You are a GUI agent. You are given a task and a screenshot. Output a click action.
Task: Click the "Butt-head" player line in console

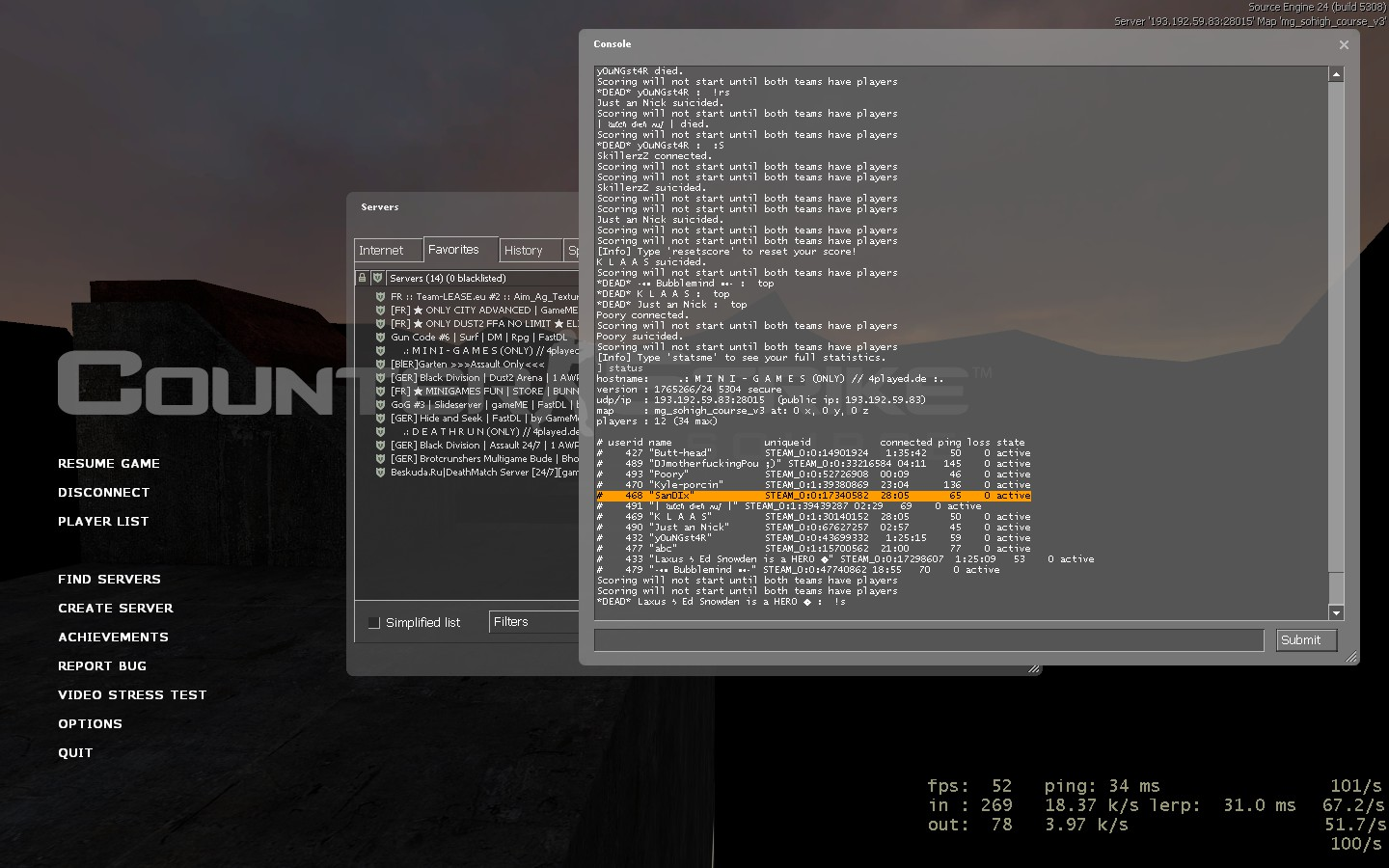click(813, 453)
